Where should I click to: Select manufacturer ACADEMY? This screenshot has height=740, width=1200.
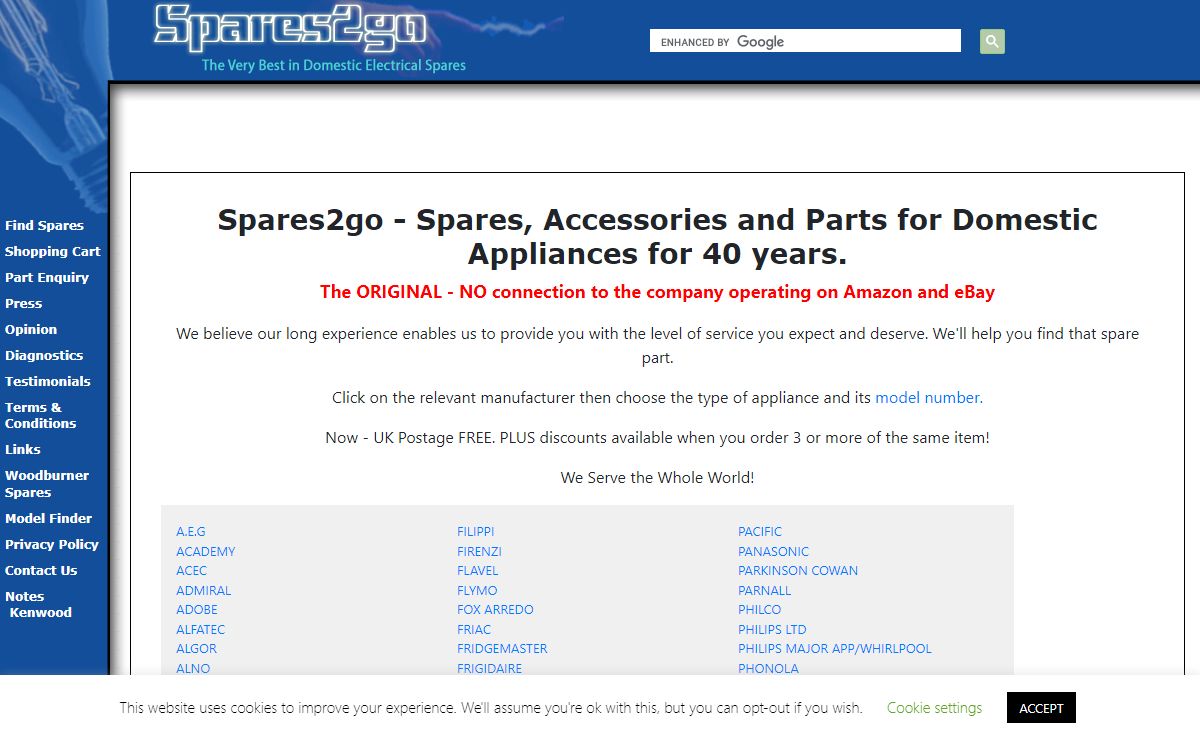[x=206, y=552]
